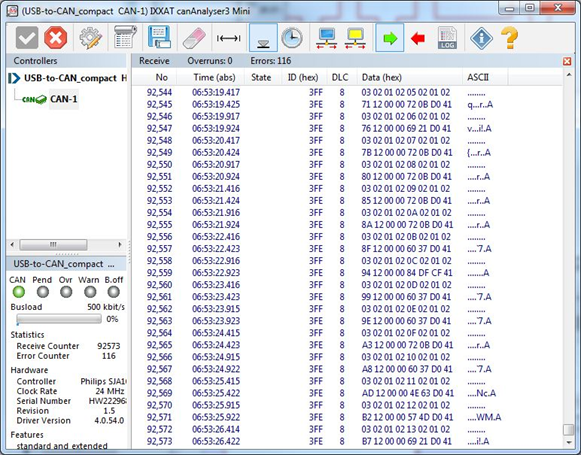Click the clock time mode icon
The height and width of the screenshot is (455, 581).
(292, 38)
